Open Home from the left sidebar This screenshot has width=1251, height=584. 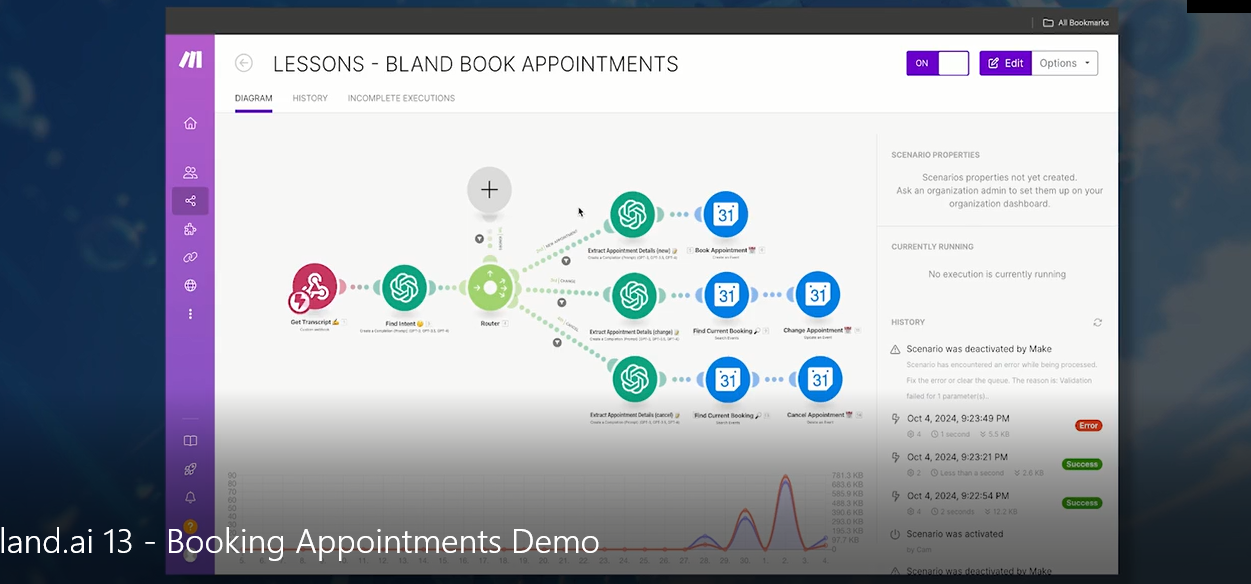pos(190,124)
